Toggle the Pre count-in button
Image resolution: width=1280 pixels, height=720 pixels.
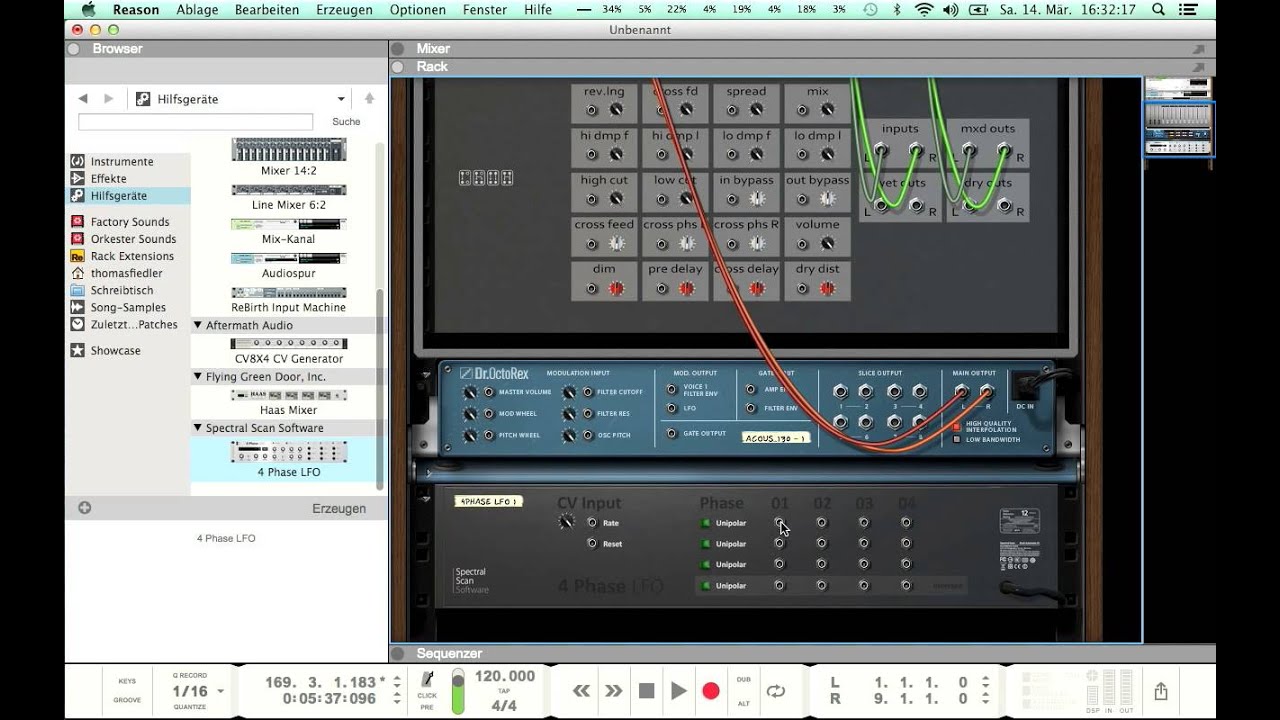(x=427, y=707)
